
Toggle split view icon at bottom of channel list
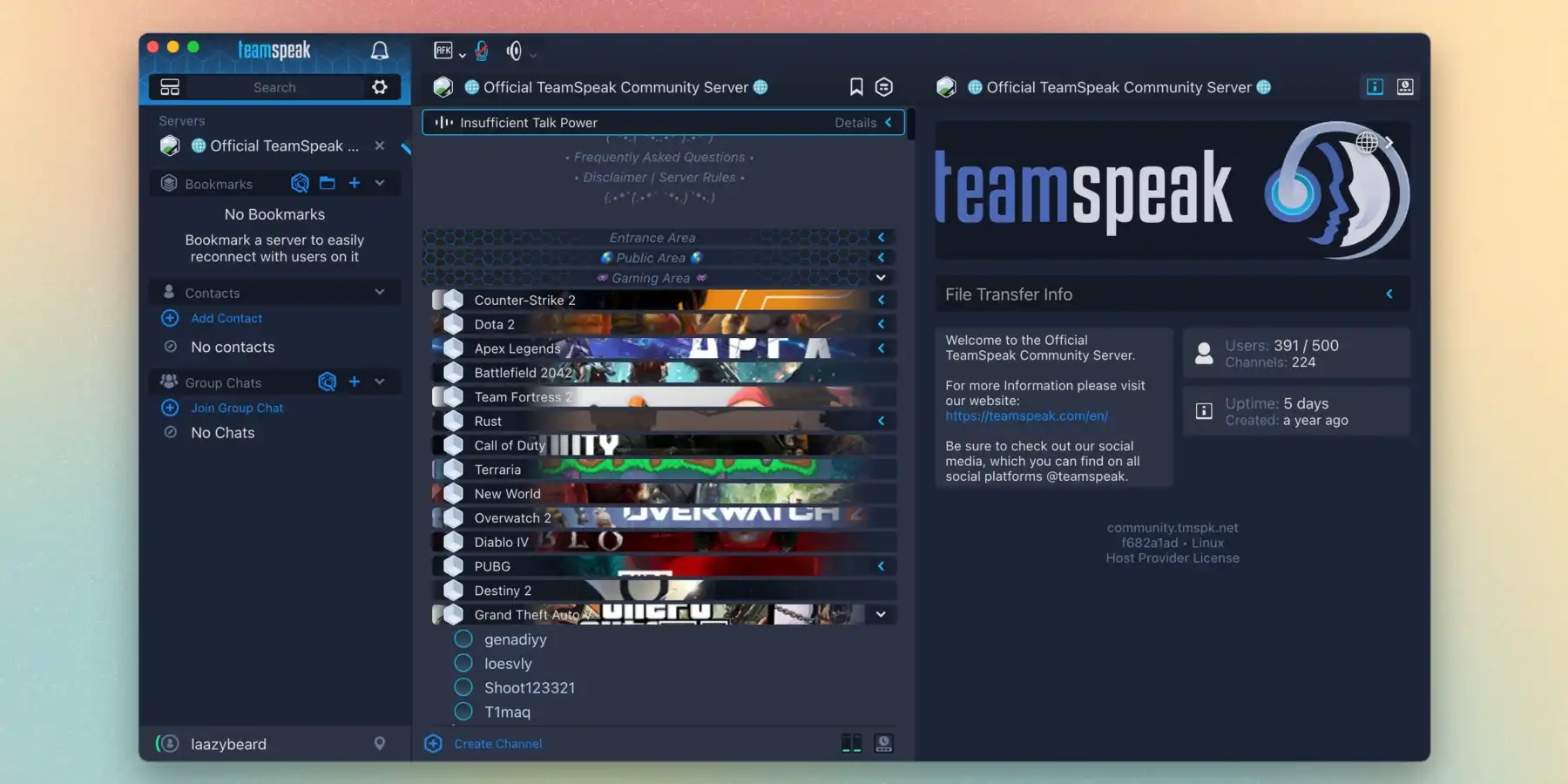tap(852, 743)
